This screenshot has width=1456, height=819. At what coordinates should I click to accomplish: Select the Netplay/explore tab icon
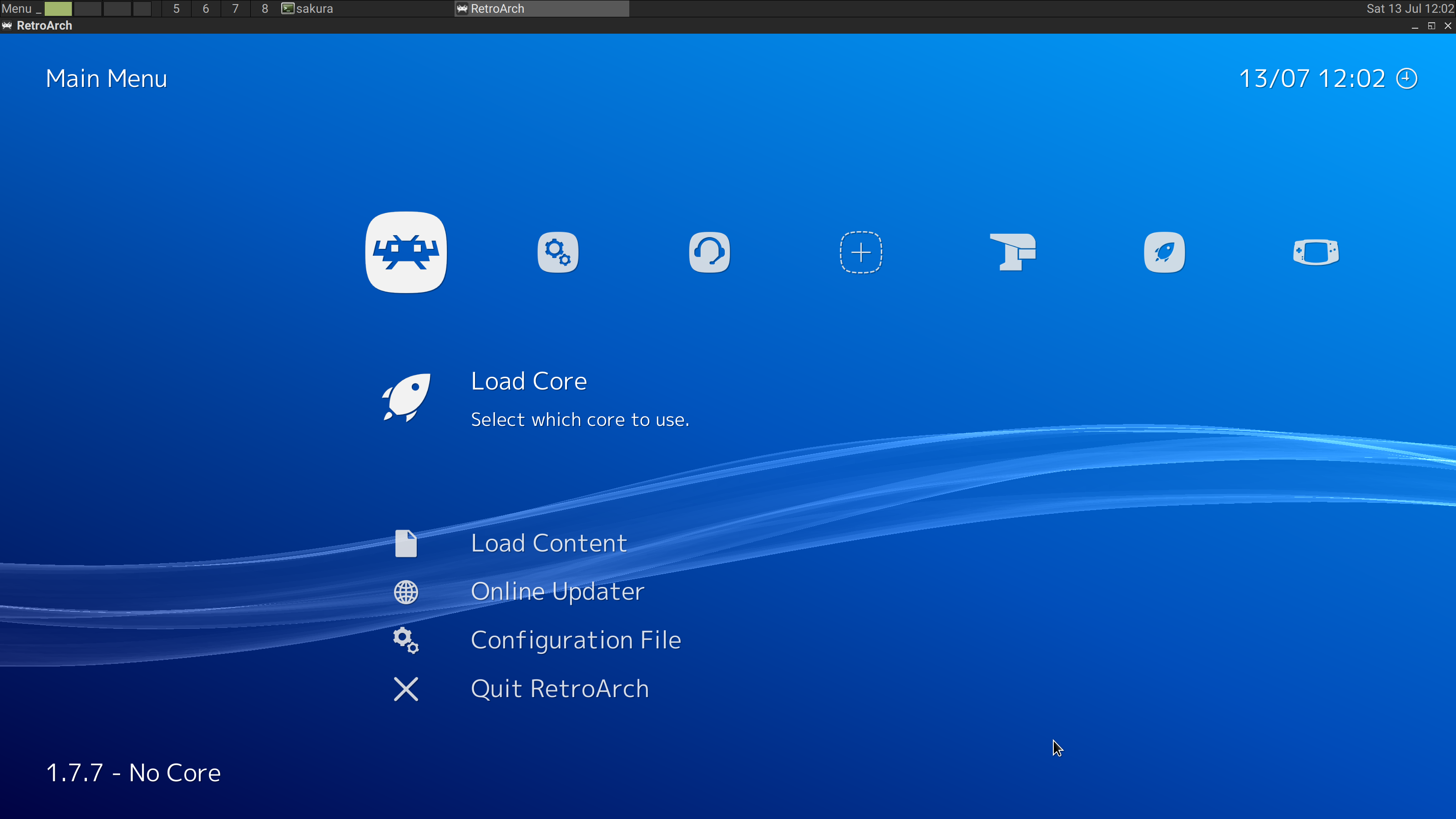[1012, 252]
